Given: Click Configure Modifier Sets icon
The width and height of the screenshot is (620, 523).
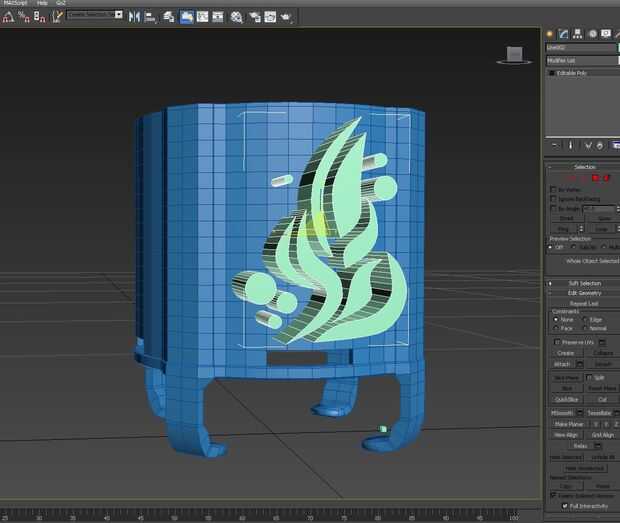Looking at the screenshot, I should (x=616, y=145).
